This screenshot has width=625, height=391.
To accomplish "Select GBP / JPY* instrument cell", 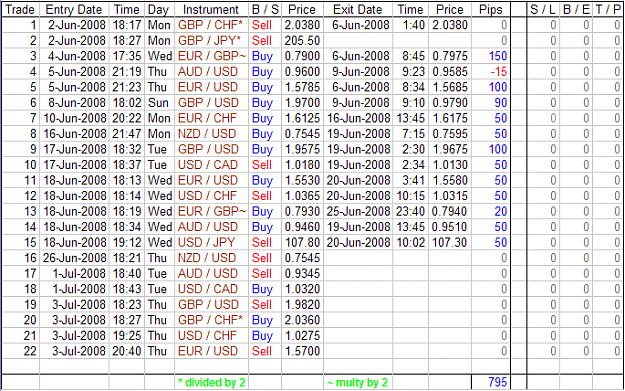I will click(209, 41).
